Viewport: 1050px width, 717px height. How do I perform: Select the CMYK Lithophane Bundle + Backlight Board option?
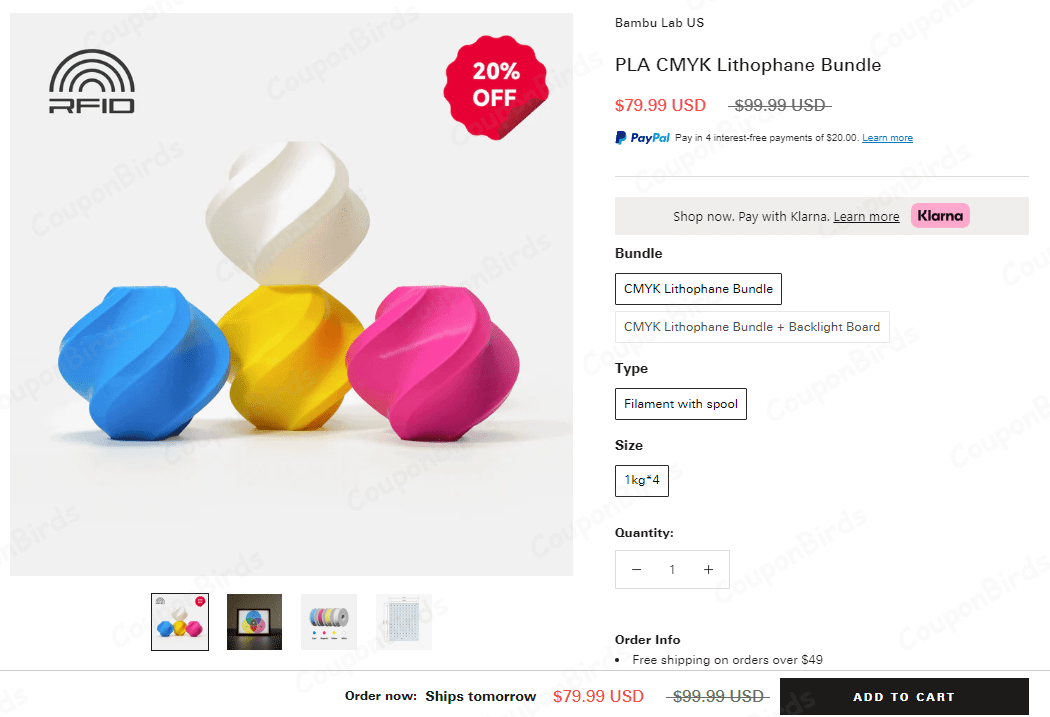tap(752, 327)
